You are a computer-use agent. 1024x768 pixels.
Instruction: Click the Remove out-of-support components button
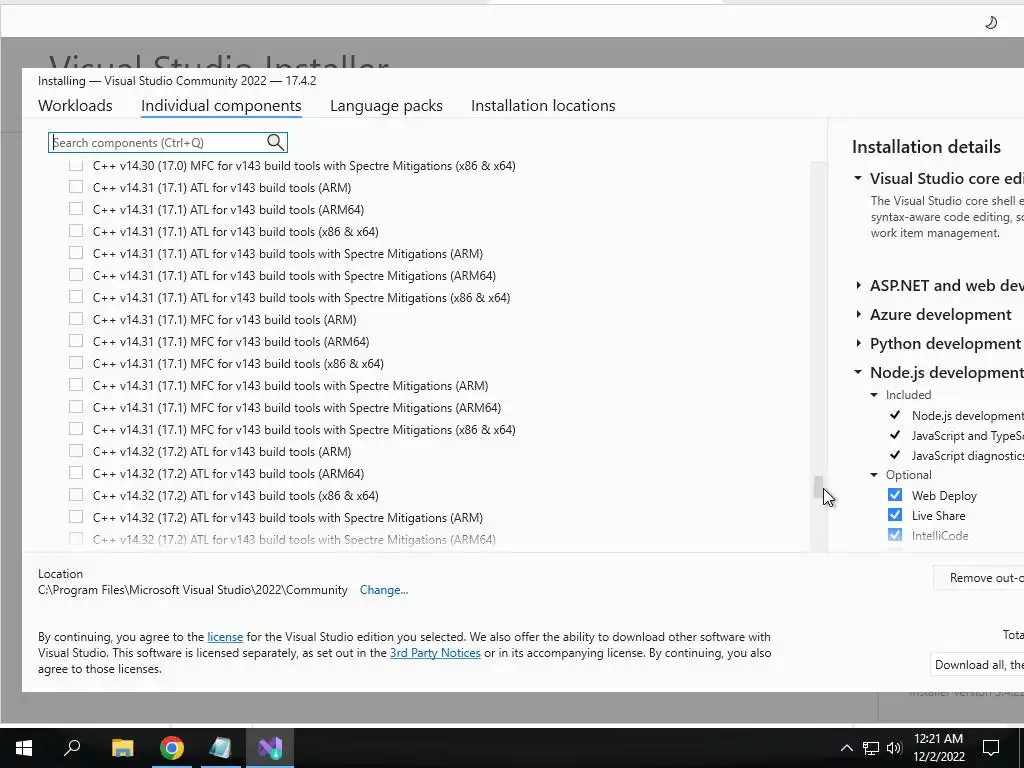[x=979, y=578]
